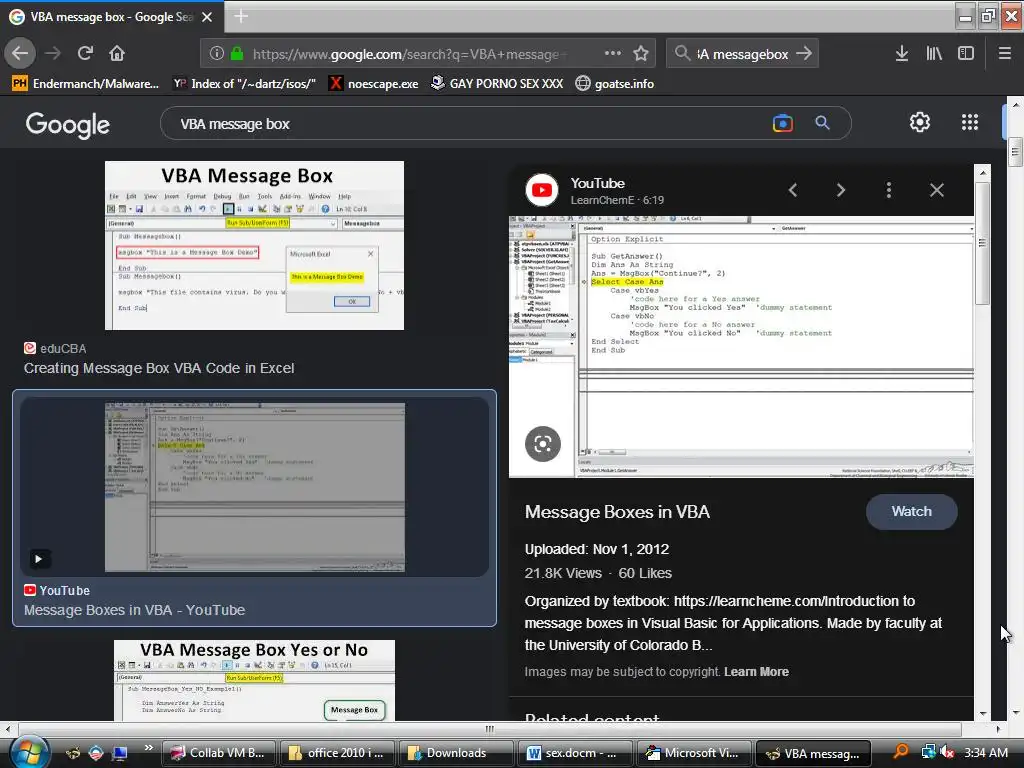Open the Firefox hamburger menu
Image resolution: width=1024 pixels, height=768 pixels.
coord(1004,54)
